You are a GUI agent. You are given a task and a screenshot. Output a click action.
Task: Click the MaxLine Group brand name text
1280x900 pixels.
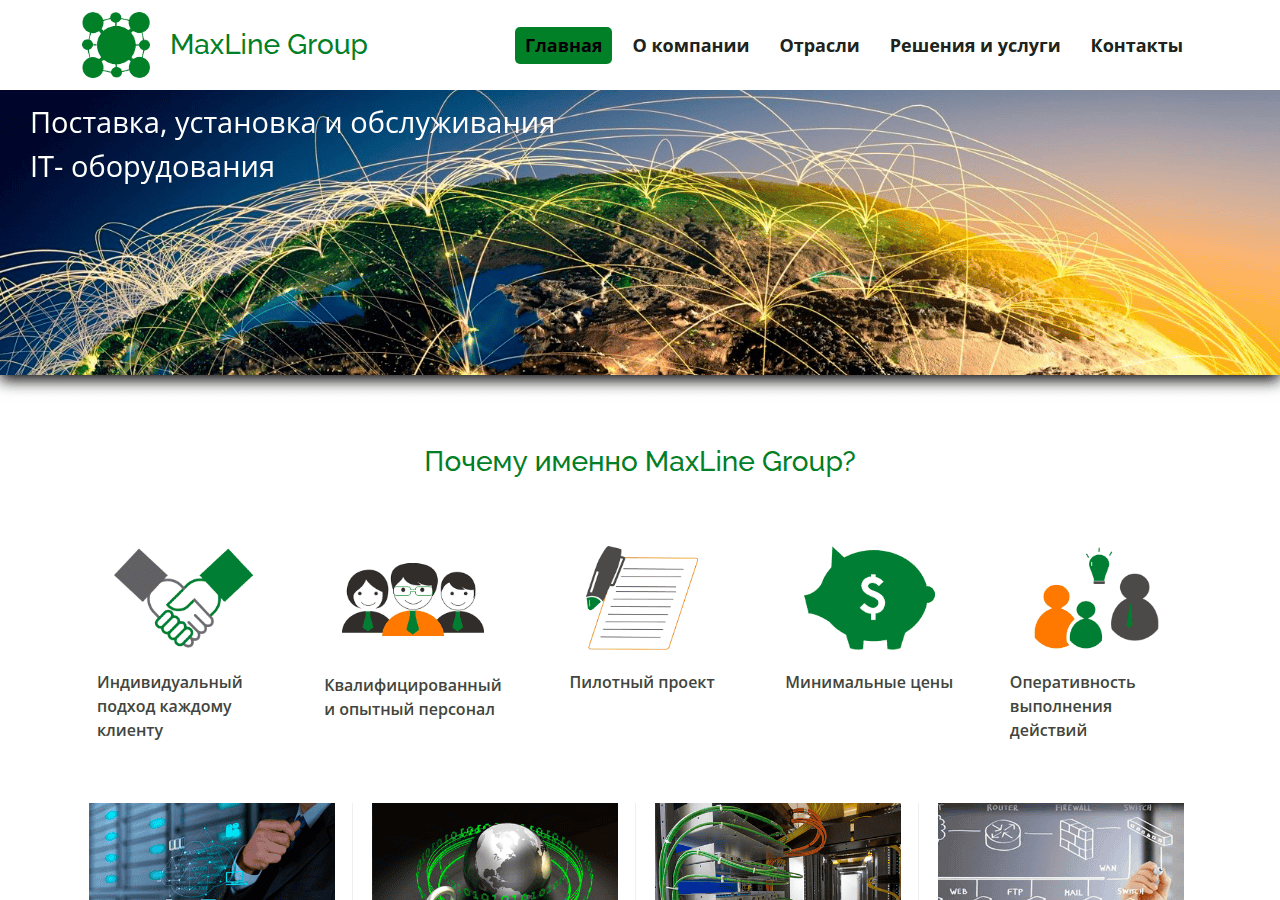(269, 45)
